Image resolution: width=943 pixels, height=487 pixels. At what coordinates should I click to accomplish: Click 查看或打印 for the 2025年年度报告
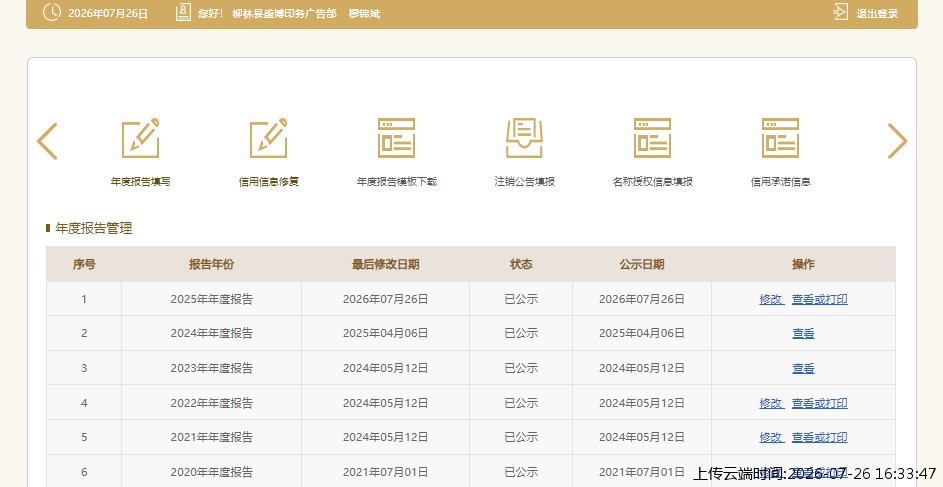pyautogui.click(x=820, y=299)
